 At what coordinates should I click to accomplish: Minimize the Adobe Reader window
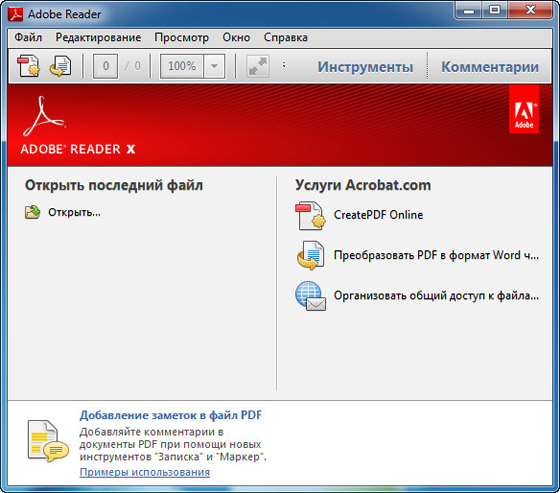click(x=469, y=11)
